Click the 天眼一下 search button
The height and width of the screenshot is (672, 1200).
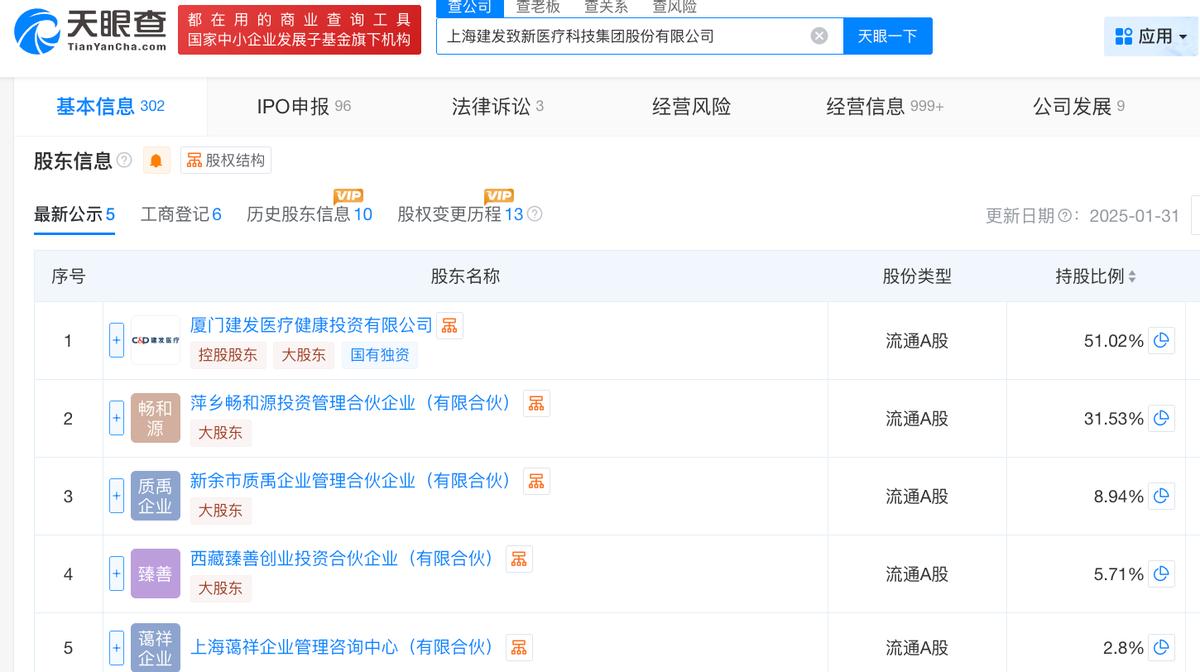[x=888, y=36]
